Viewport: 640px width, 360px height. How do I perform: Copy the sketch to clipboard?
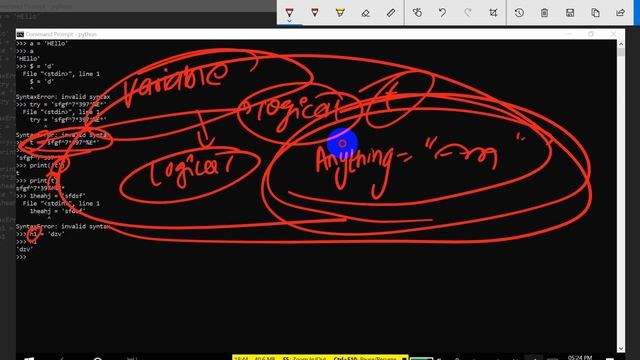click(x=596, y=13)
